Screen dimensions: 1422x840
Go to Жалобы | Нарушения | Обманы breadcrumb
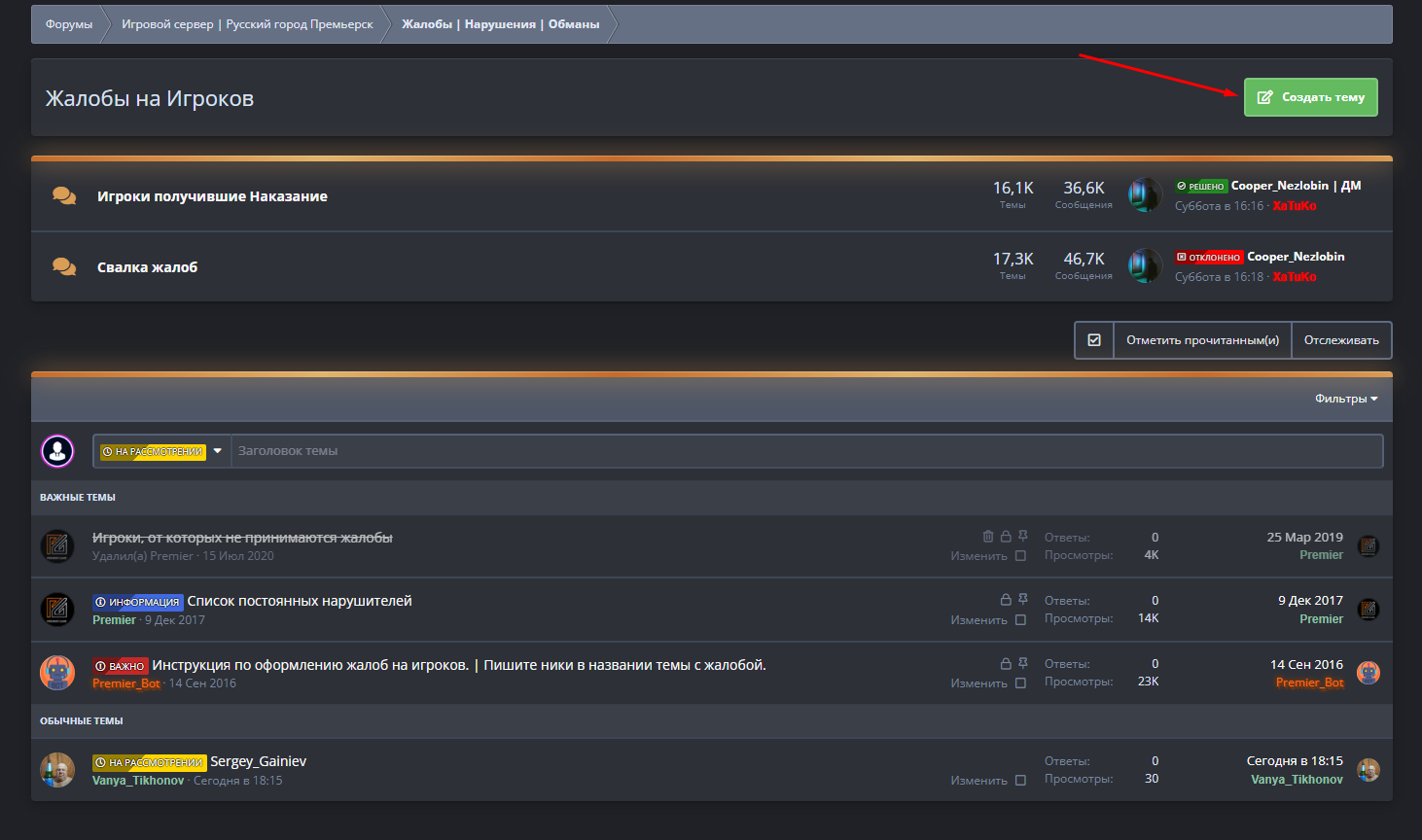pyautogui.click(x=500, y=24)
